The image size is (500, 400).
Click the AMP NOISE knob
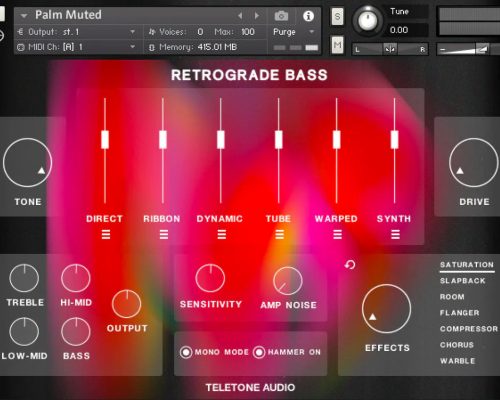288,281
